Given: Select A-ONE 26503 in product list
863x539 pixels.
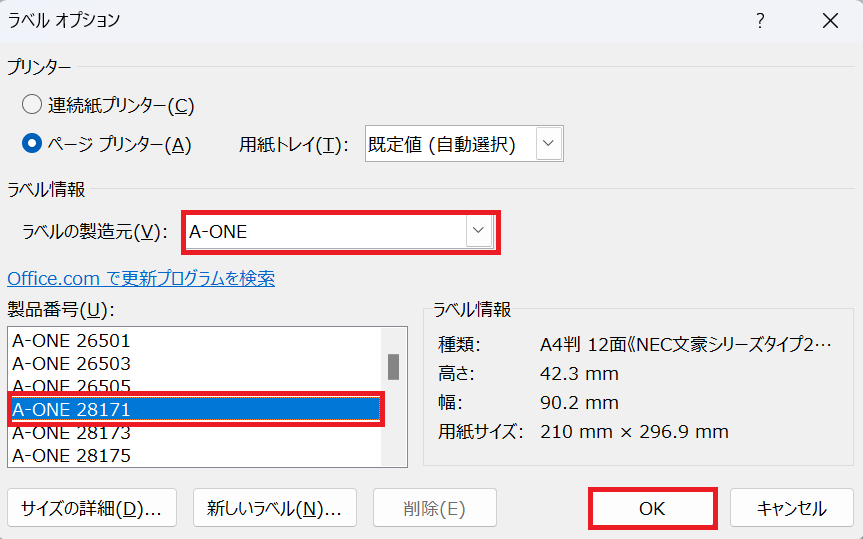Looking at the screenshot, I should pos(196,364).
